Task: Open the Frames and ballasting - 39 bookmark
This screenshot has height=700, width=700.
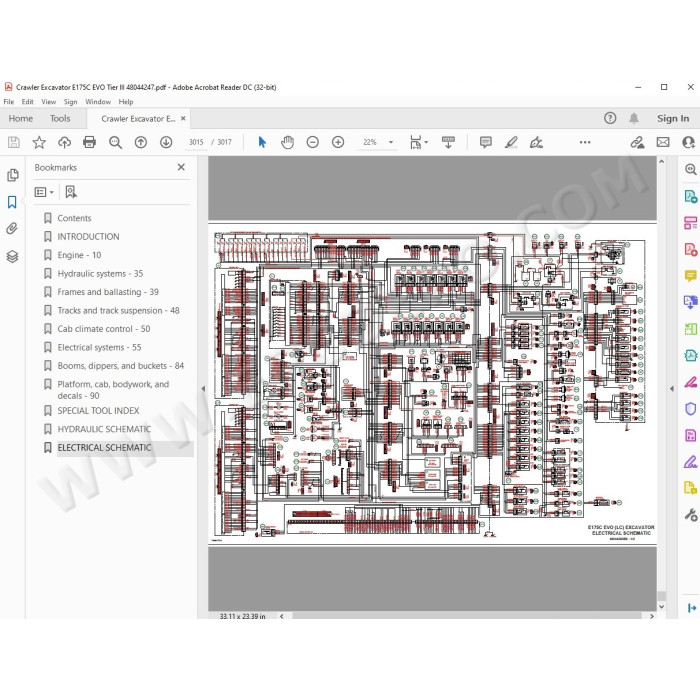Action: [108, 292]
